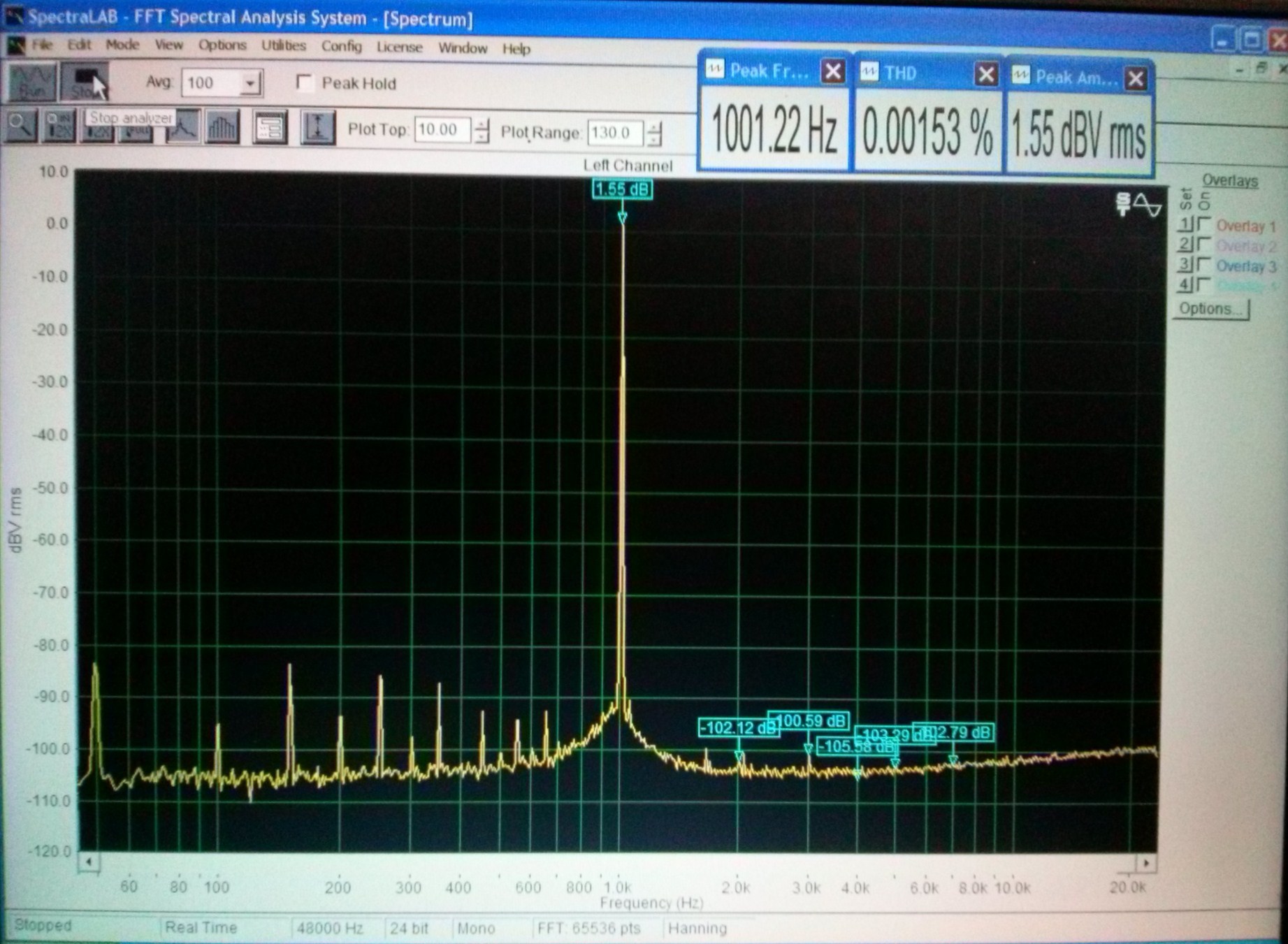
Task: Turn on Overlay 3 checkbox
Action: [x=1203, y=264]
